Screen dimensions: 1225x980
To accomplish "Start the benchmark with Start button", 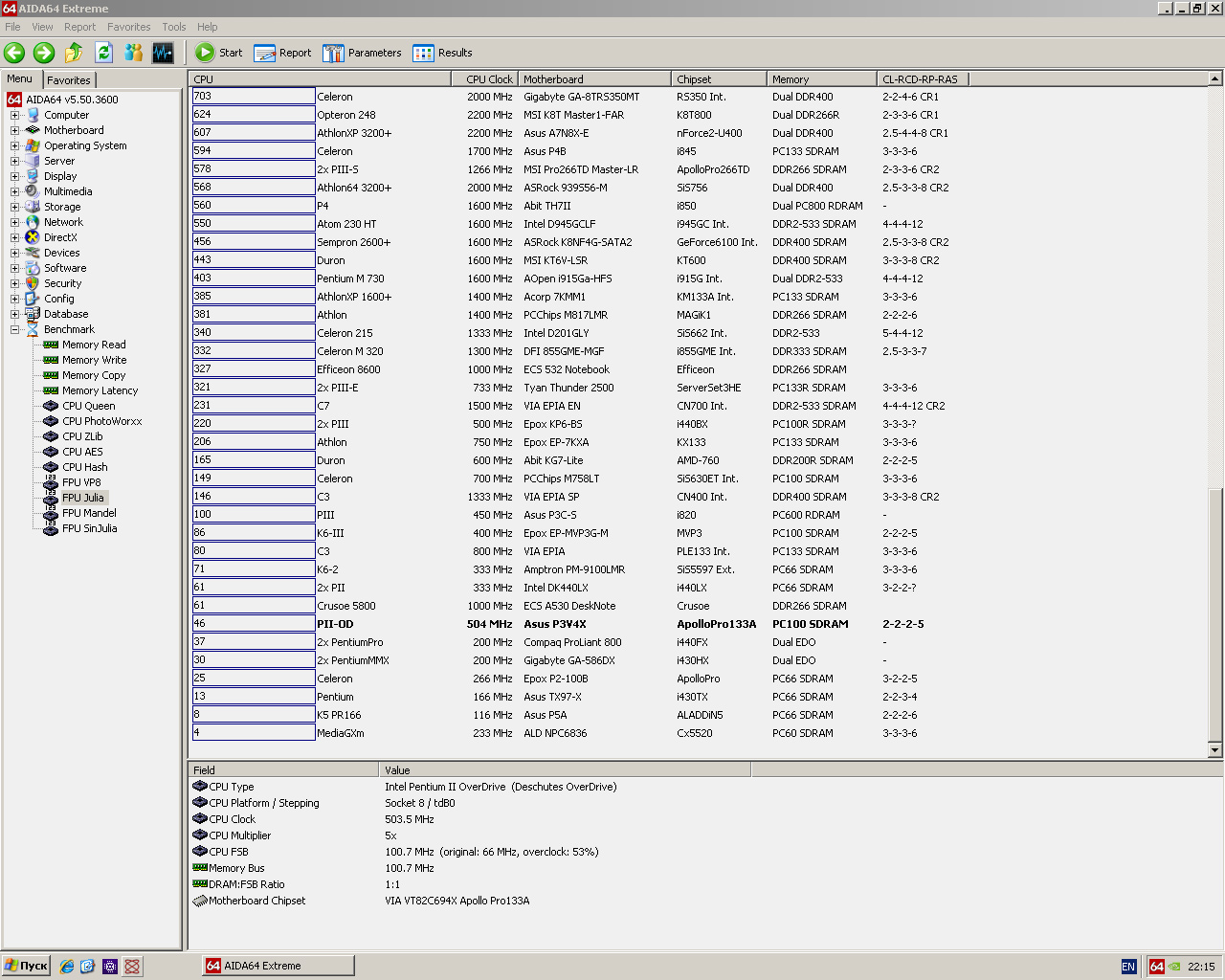I will 219,53.
